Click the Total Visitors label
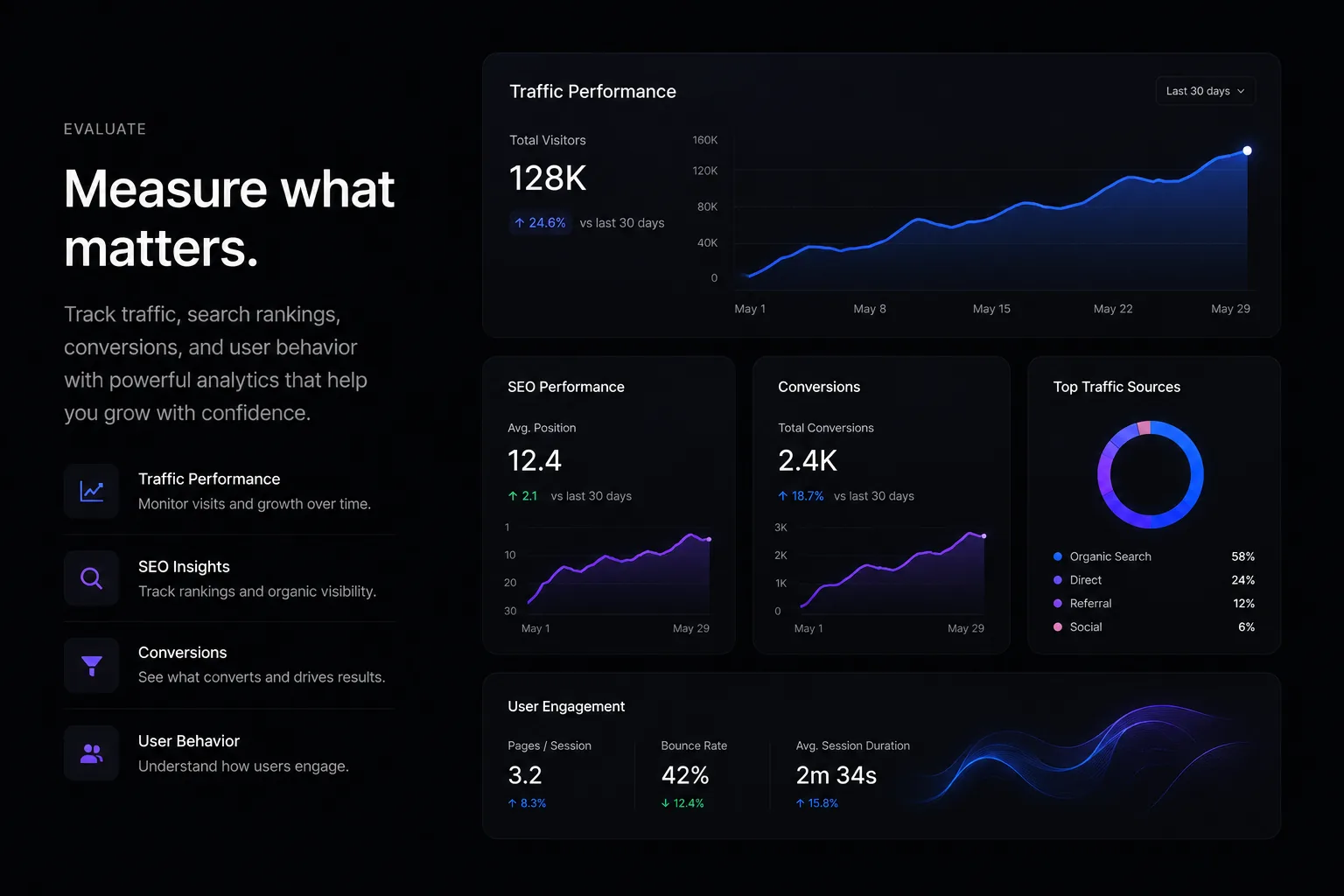The width and height of the screenshot is (1344, 896). (548, 140)
